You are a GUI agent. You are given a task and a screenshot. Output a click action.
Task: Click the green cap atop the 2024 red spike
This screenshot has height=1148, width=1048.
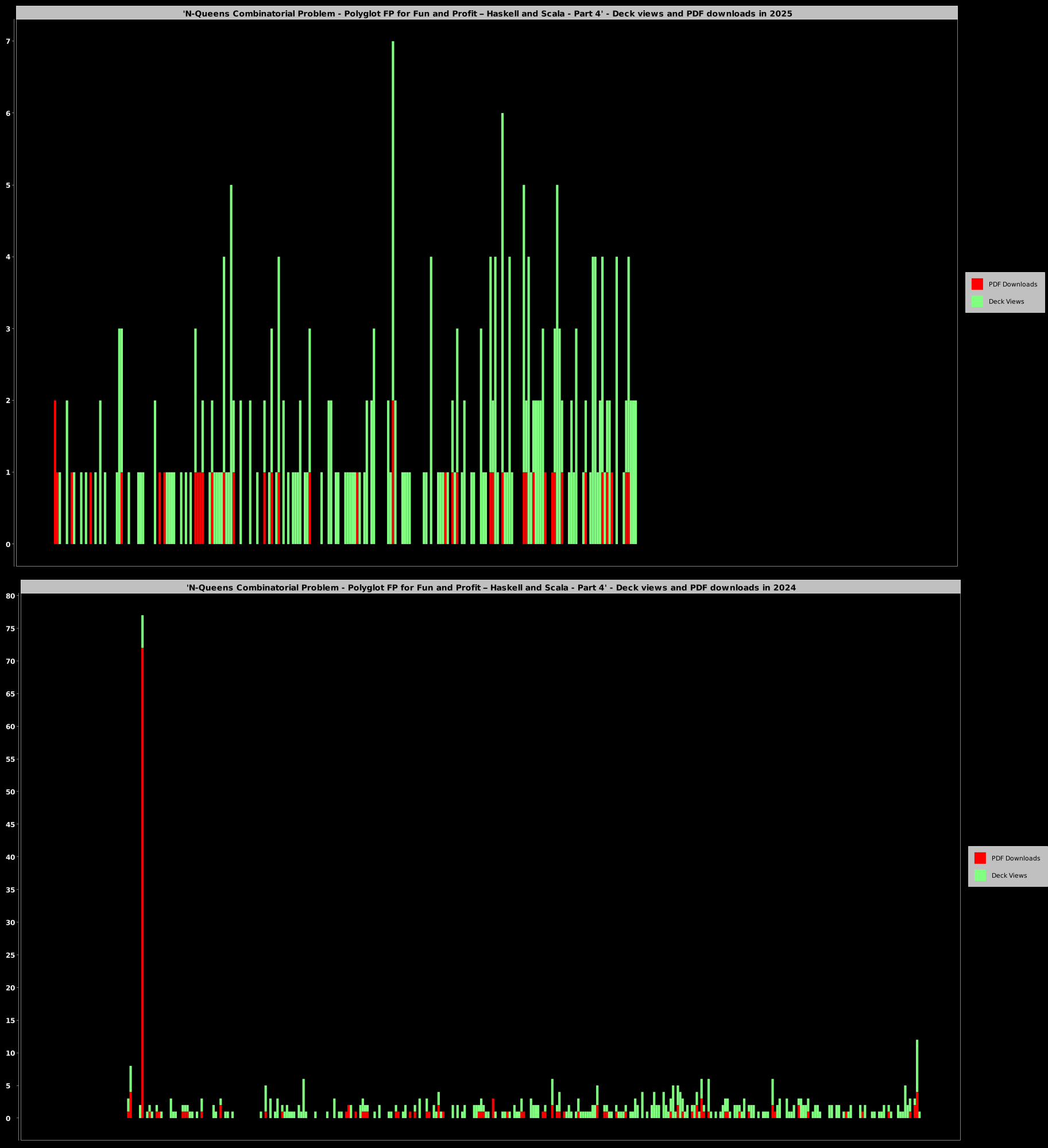click(x=142, y=631)
